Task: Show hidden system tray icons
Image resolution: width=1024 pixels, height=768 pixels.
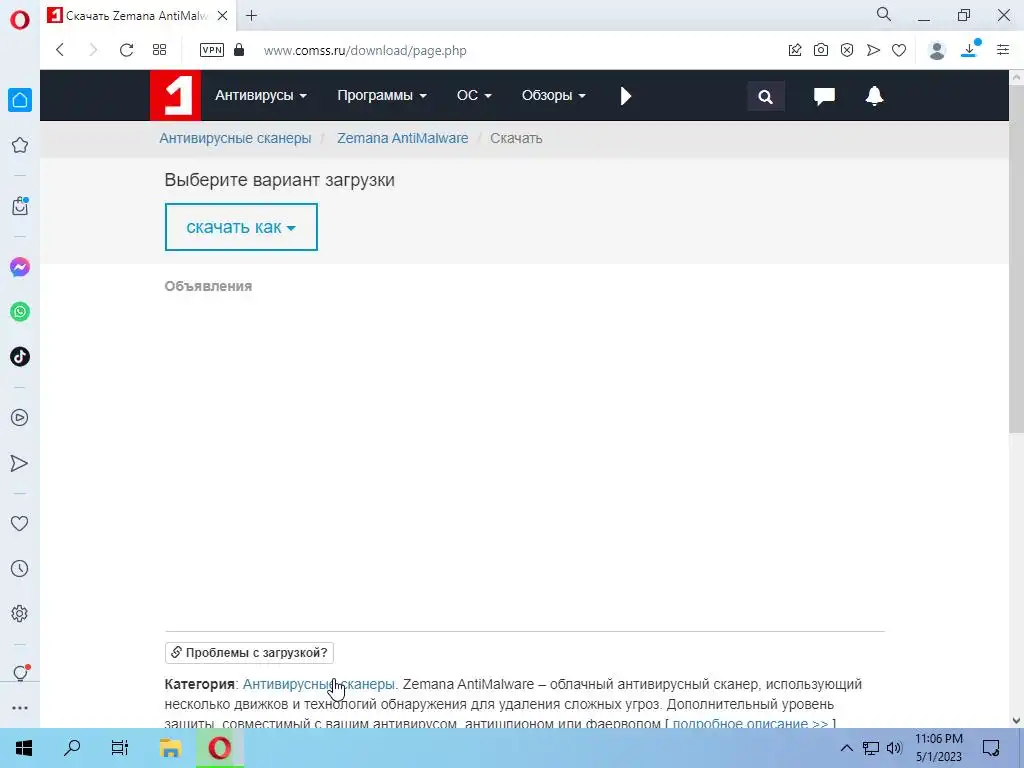Action: click(846, 748)
